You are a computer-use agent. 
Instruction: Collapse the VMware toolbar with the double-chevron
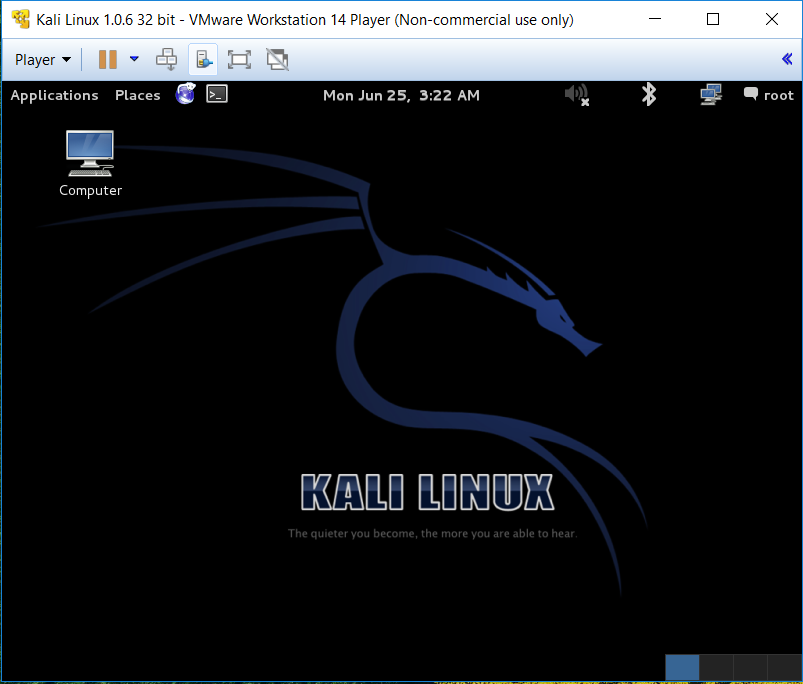pos(787,59)
